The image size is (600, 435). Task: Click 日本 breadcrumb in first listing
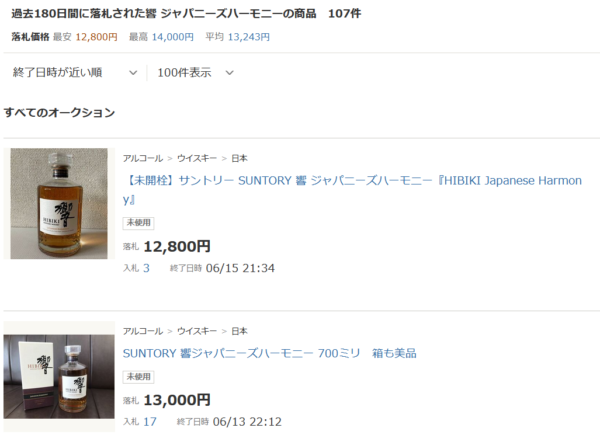(240, 158)
